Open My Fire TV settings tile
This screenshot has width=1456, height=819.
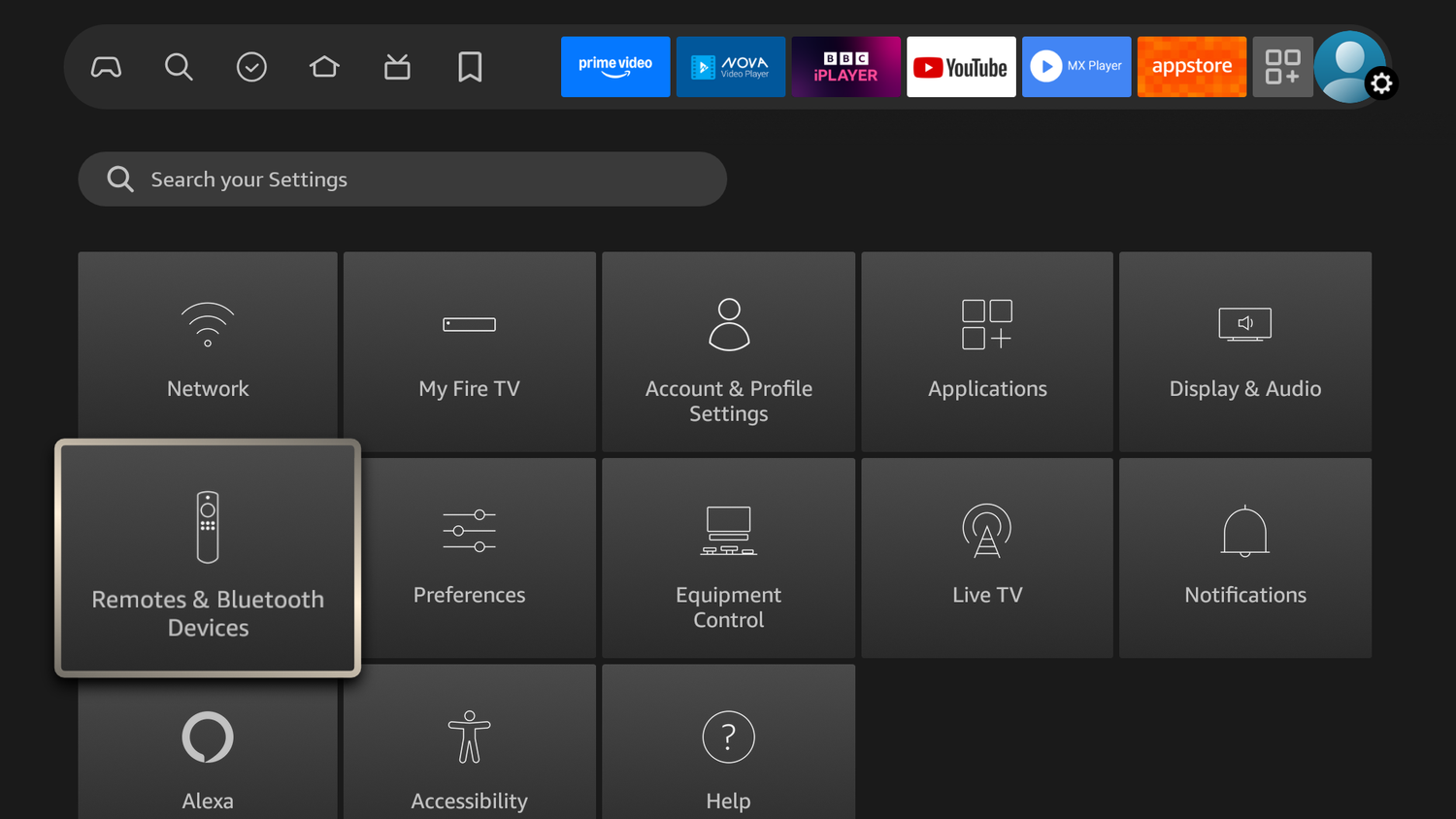coord(470,351)
